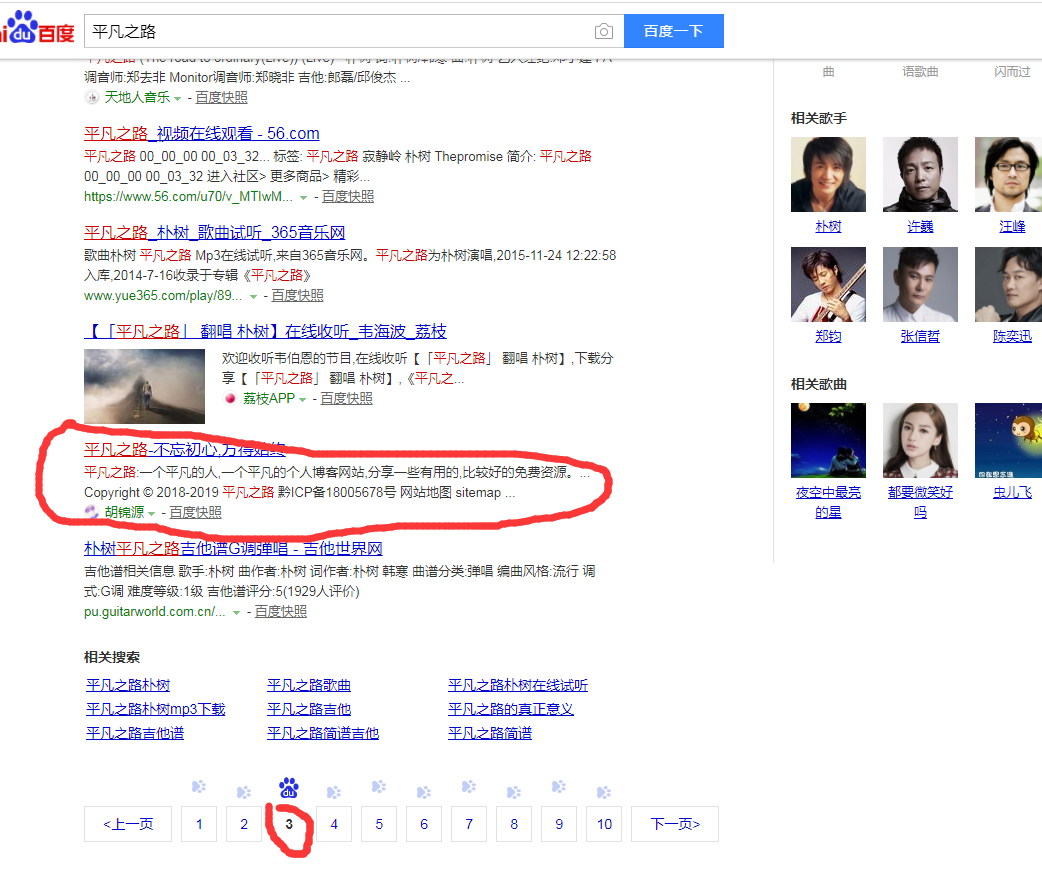Screen dimensions: 1042x875
Task: Open related search 平凡之路的真正意义
Action: pos(510,709)
